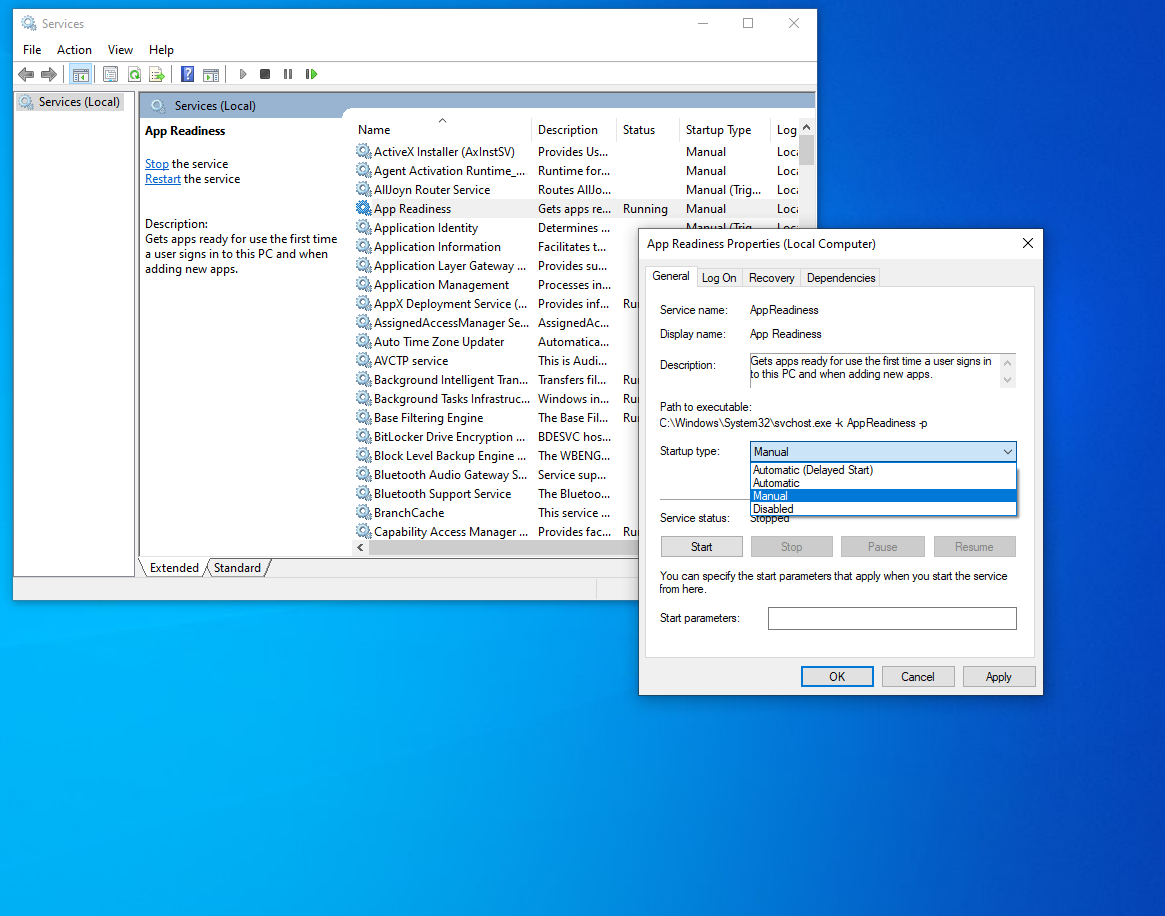Click the Start button in properties
Screen dimensions: 1165x916
point(701,547)
